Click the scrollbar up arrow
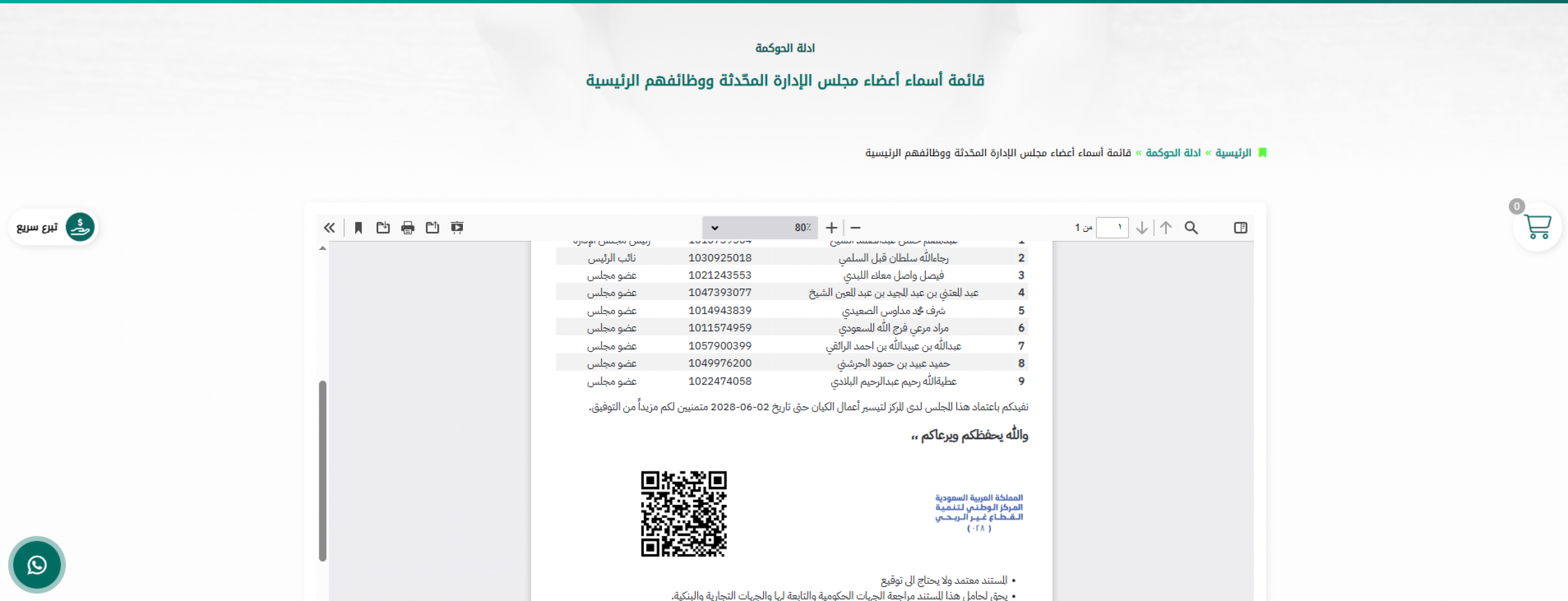The height and width of the screenshot is (601, 1568). click(x=323, y=248)
